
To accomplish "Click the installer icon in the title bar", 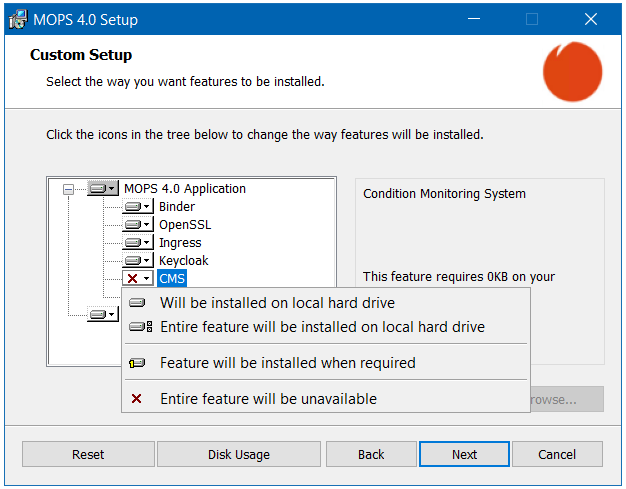I will (18, 20).
